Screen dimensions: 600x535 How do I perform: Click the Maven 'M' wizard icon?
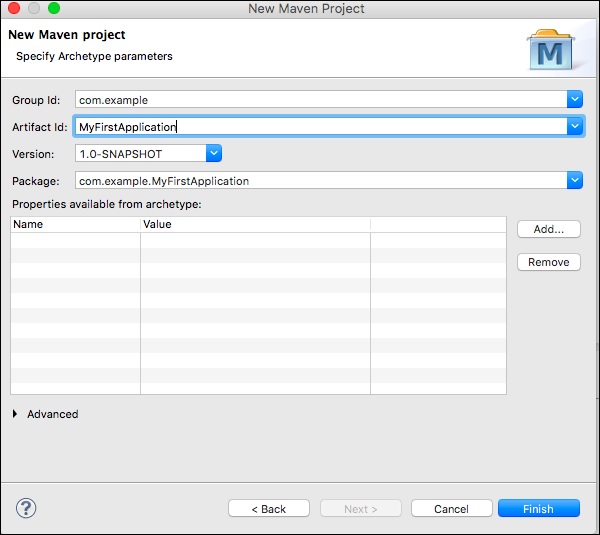pos(551,52)
